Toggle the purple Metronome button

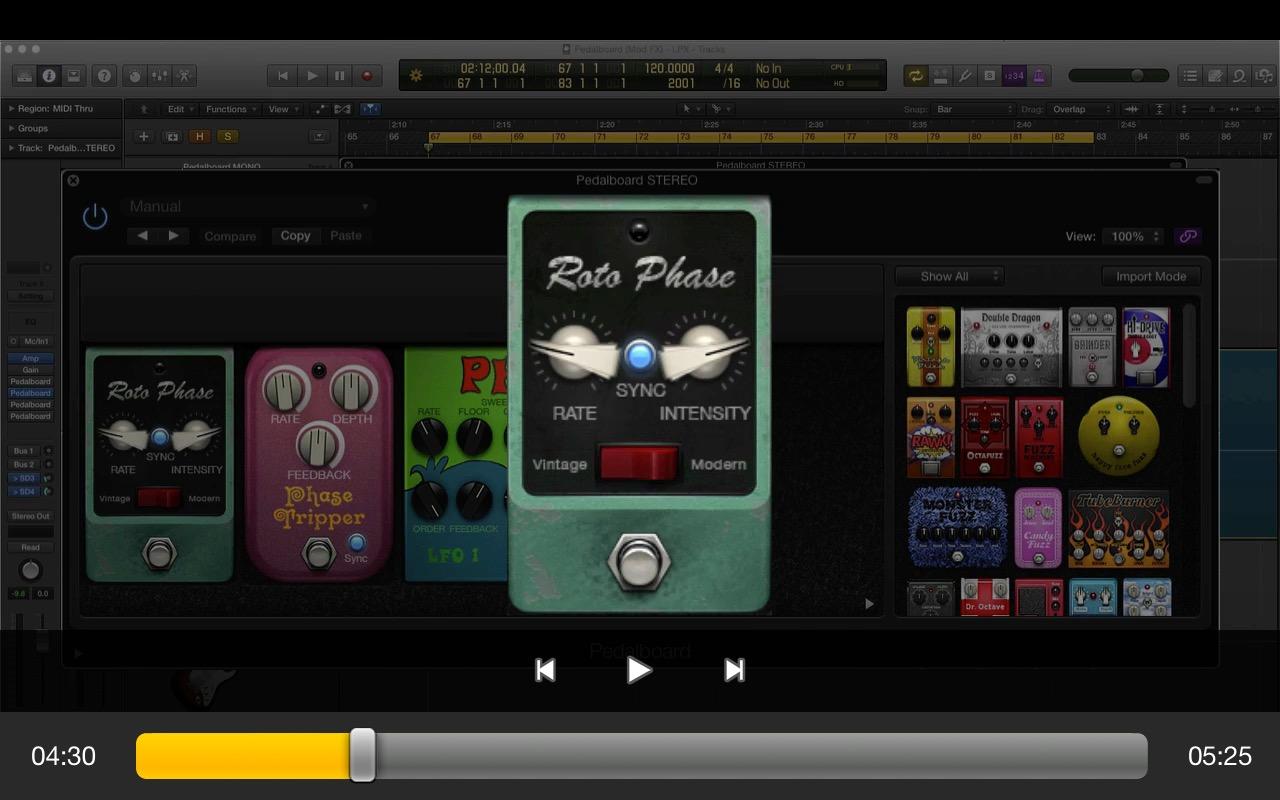tap(1038, 76)
